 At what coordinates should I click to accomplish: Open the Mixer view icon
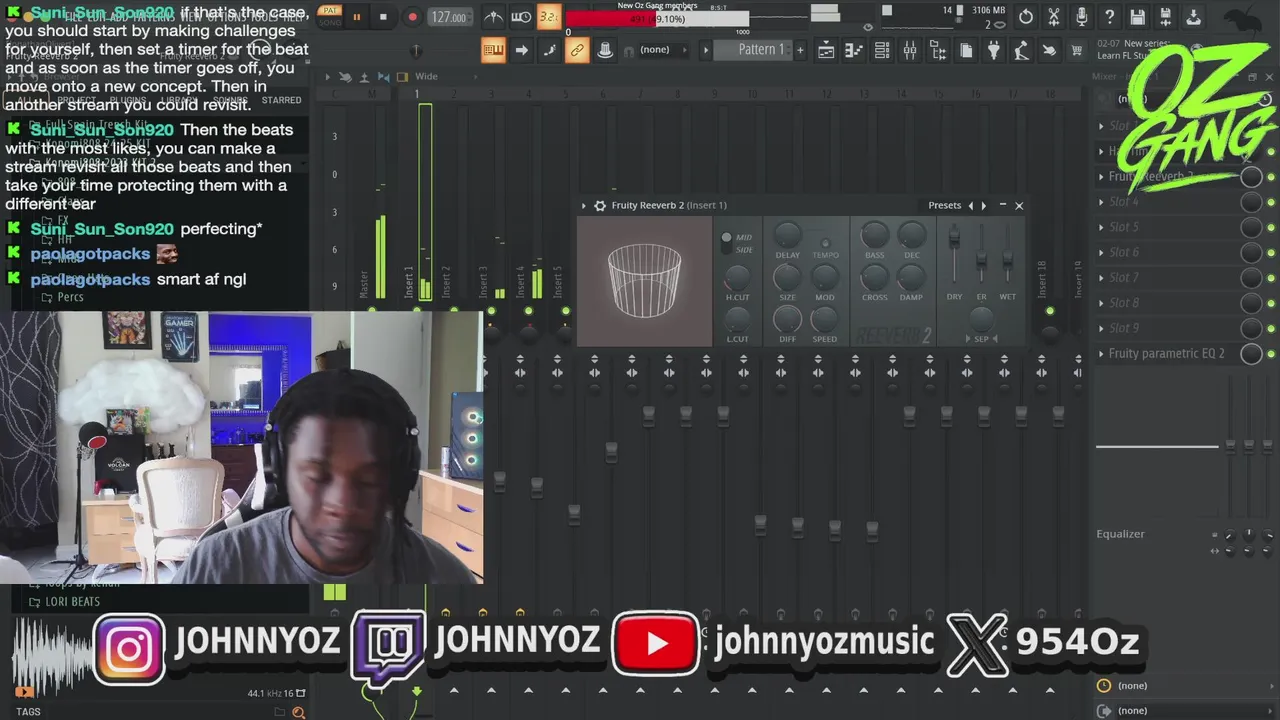(910, 51)
